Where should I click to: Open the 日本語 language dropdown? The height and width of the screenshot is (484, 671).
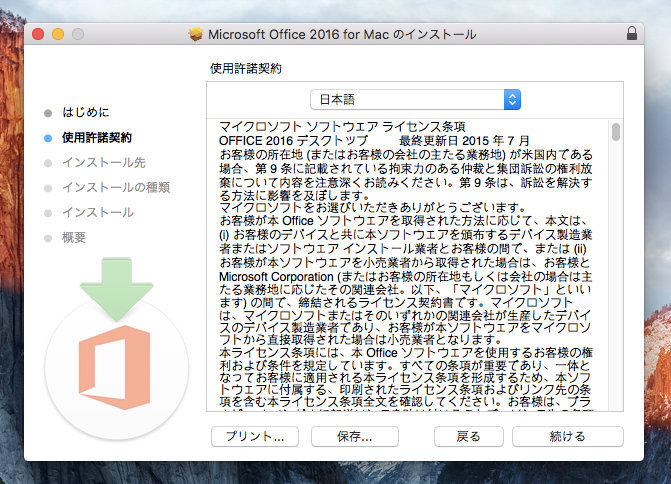point(415,100)
